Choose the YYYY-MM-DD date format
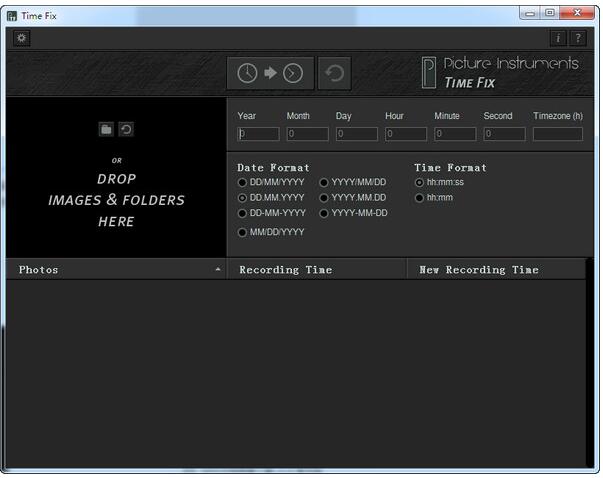 pyautogui.click(x=324, y=213)
